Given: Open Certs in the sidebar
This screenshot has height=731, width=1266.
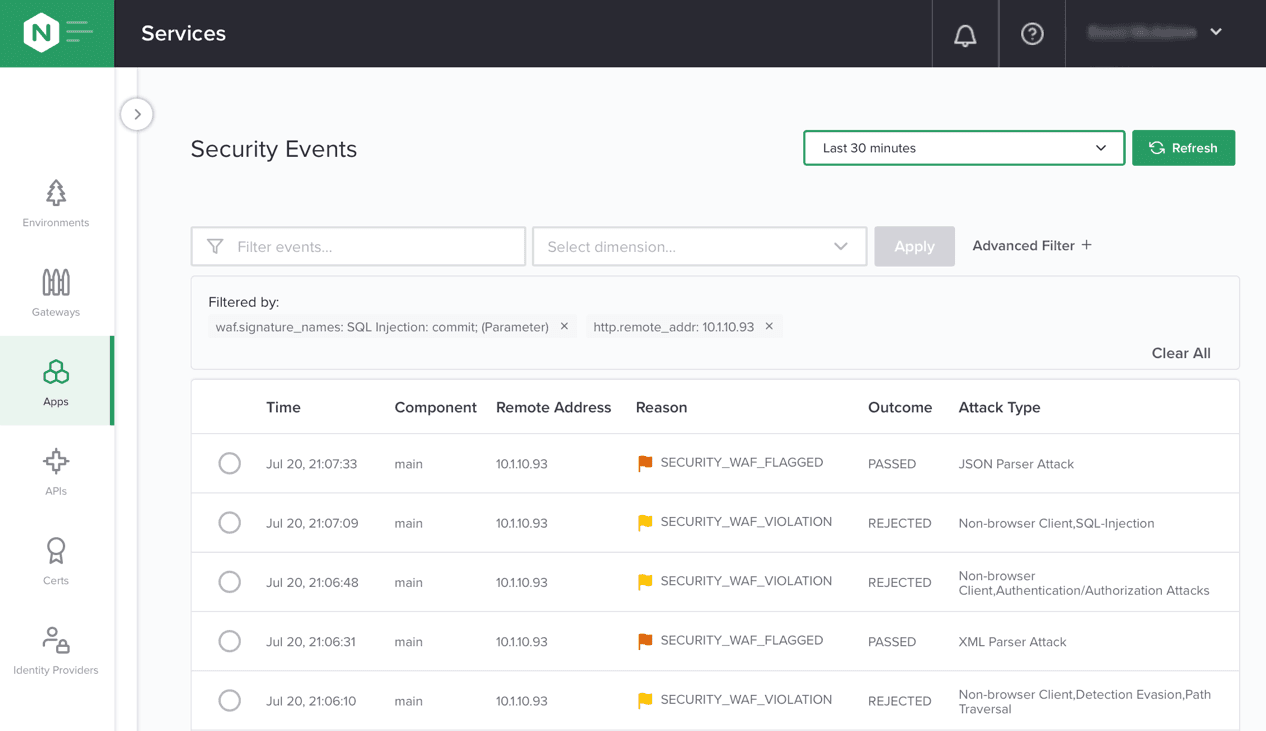Looking at the screenshot, I should 56,560.
